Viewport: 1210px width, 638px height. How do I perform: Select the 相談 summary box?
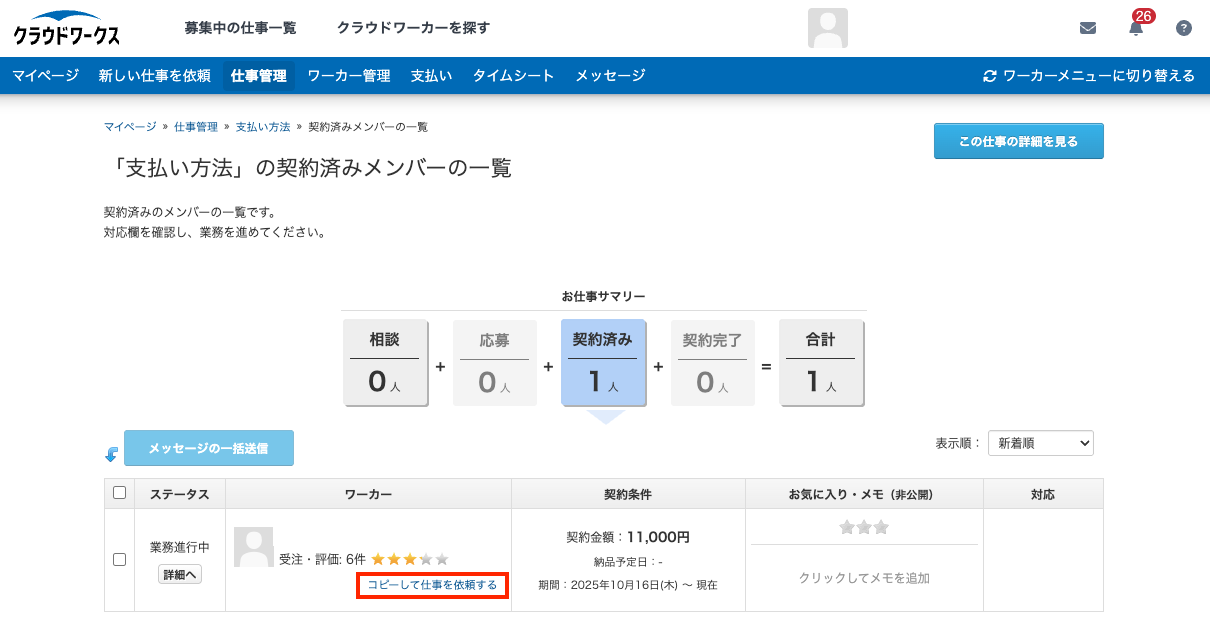[385, 363]
